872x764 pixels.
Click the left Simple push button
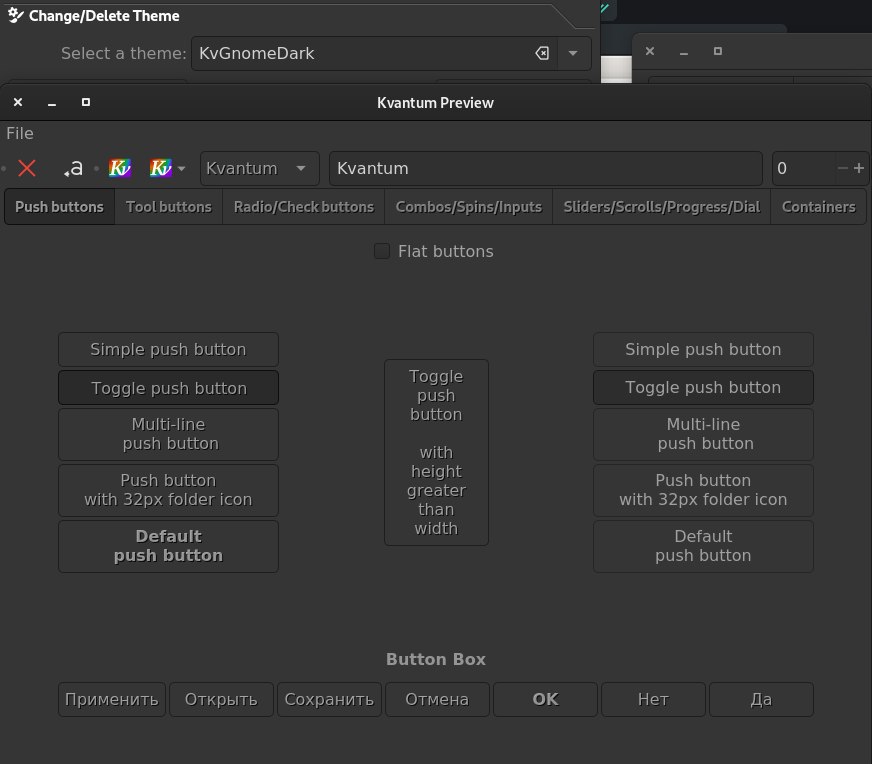point(169,349)
